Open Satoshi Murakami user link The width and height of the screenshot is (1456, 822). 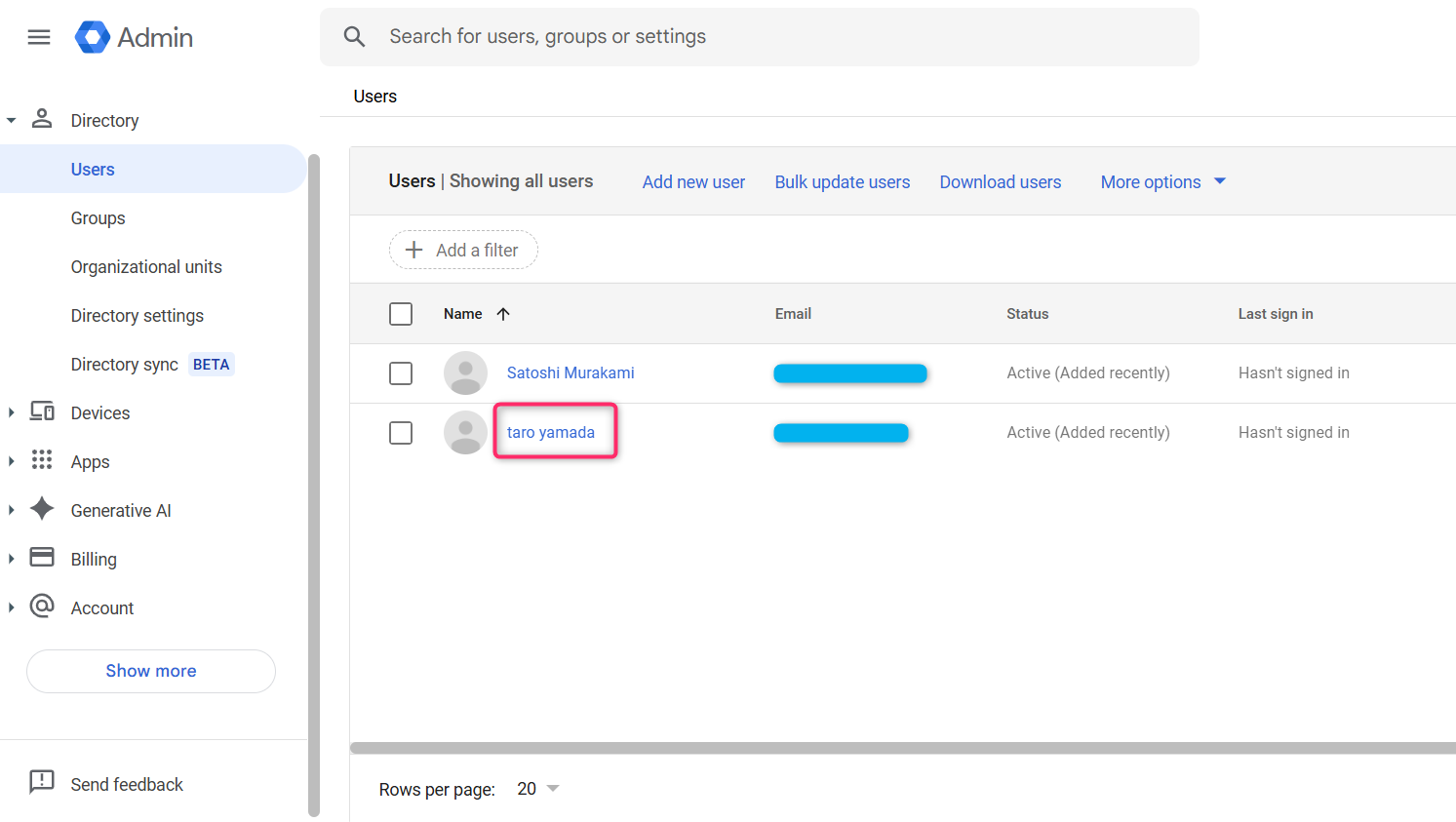pos(571,373)
